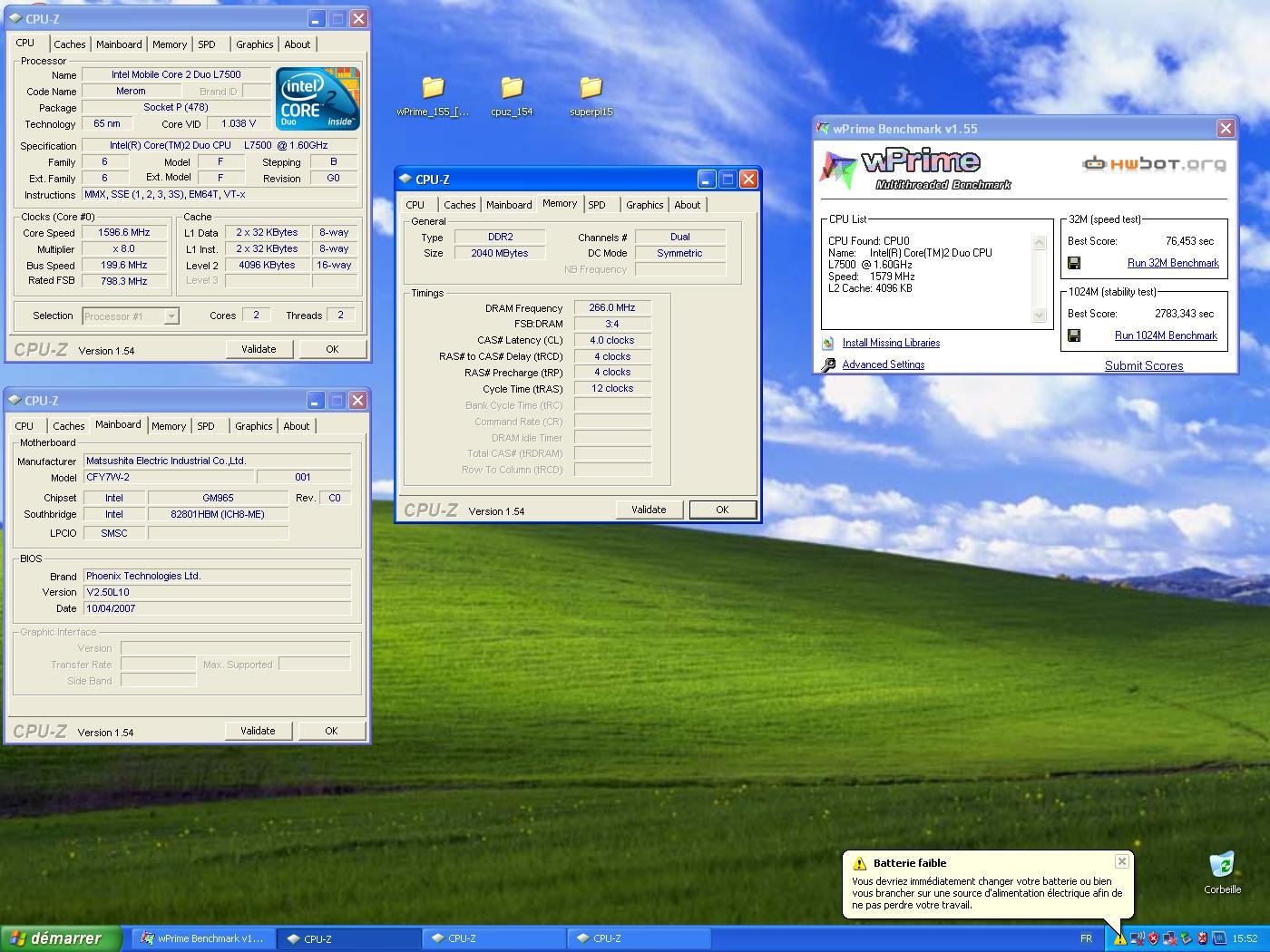This screenshot has height=952, width=1270.
Task: Open Graphics tab in the Memory CPU-Z window
Action: click(x=645, y=205)
